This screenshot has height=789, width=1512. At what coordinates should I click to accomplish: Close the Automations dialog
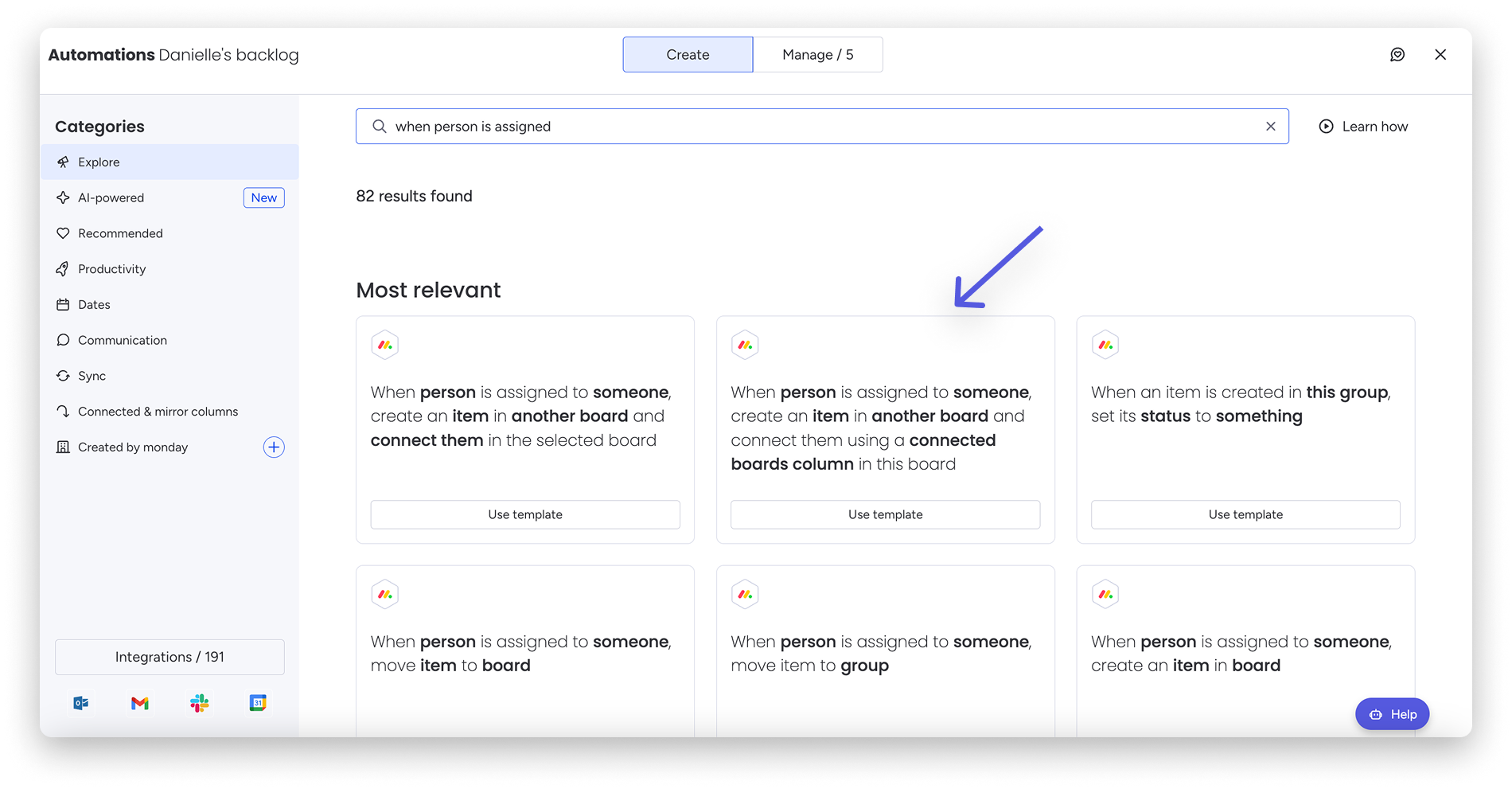tap(1440, 54)
